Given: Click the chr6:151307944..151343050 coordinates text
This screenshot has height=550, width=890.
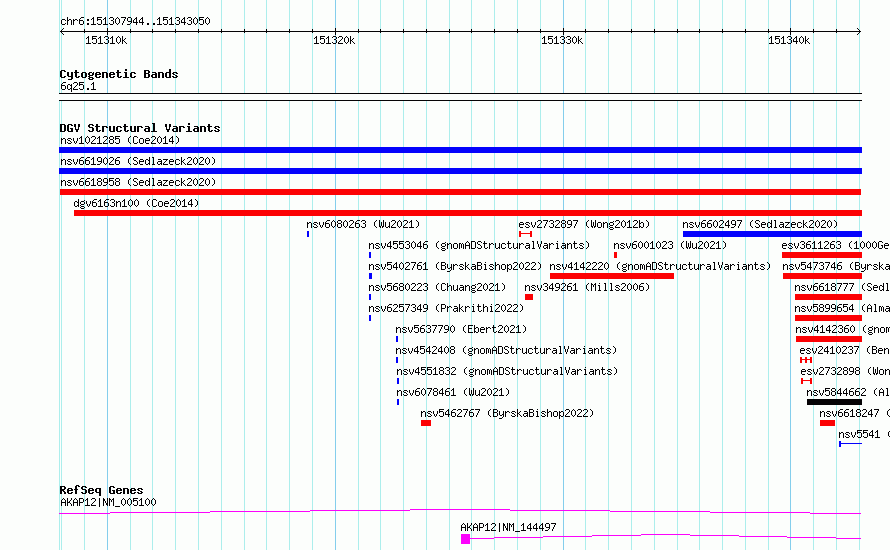Looking at the screenshot, I should (x=135, y=21).
